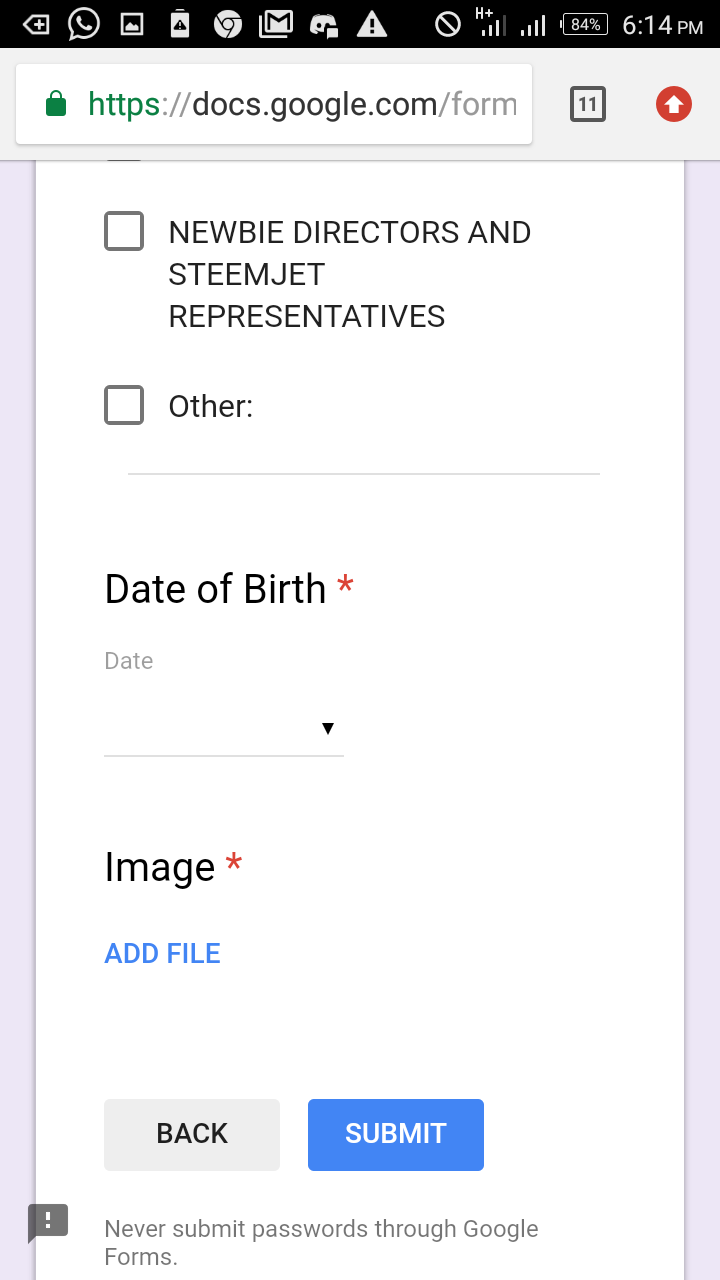
Task: Tick the Other checkbox
Action: [x=124, y=405]
